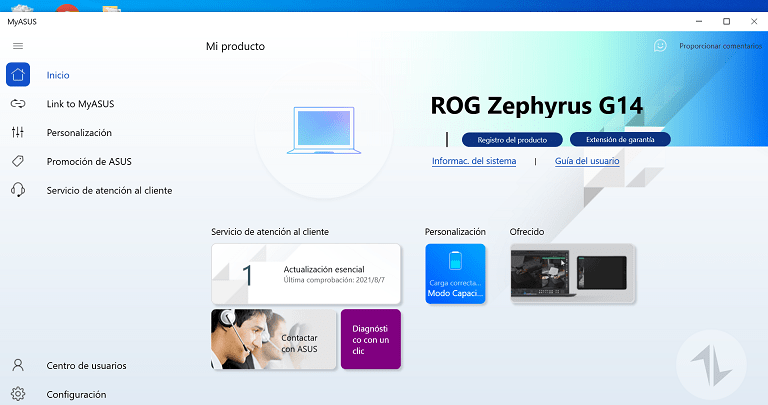768x405 pixels.
Task: Close the MyASUS window
Action: [754, 22]
